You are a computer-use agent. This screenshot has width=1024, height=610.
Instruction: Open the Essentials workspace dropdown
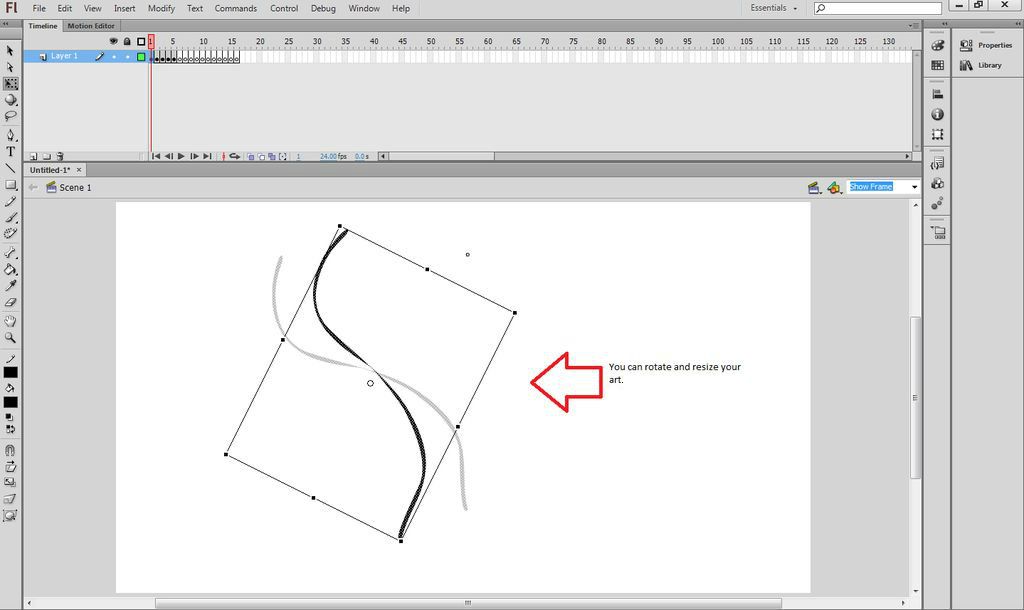[x=774, y=8]
